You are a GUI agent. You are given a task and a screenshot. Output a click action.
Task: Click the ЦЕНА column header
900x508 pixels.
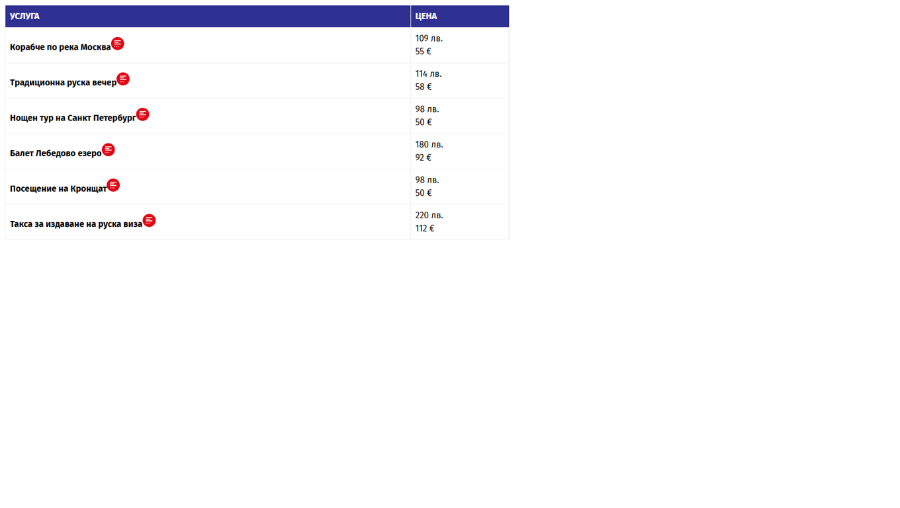coord(460,16)
